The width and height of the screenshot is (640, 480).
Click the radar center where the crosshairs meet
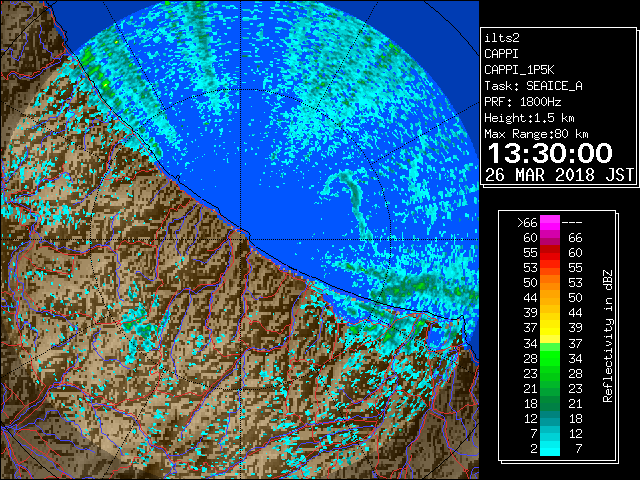click(x=240, y=239)
